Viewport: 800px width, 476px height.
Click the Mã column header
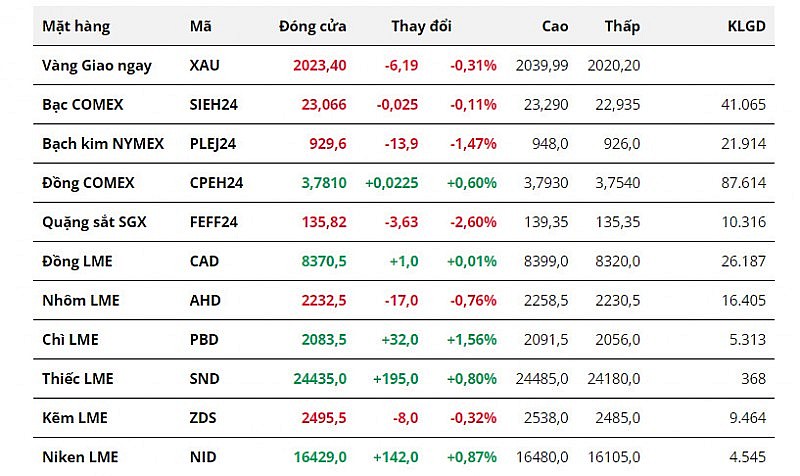click(x=200, y=26)
